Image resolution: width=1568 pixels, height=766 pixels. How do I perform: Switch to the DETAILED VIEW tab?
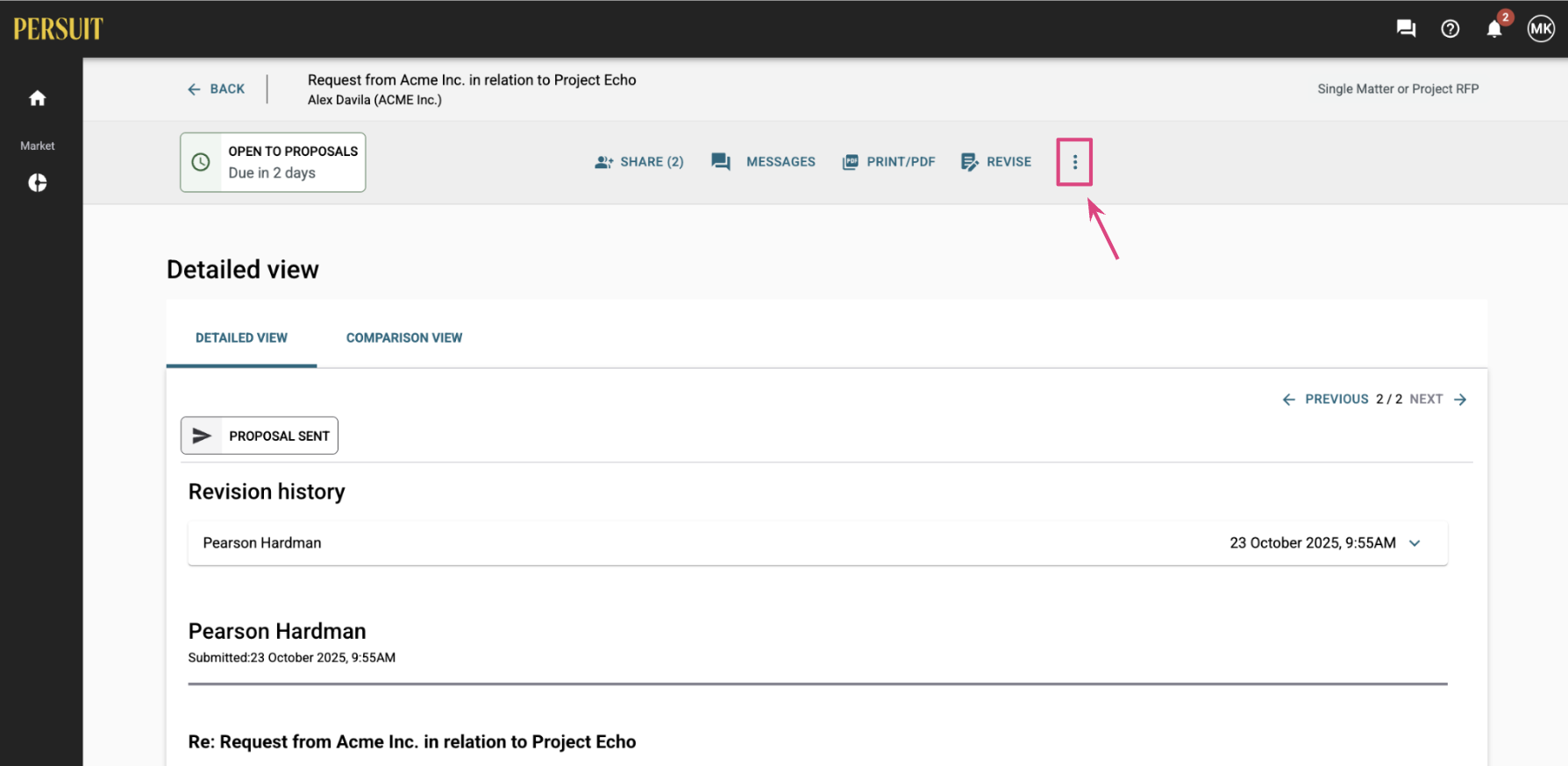(241, 338)
